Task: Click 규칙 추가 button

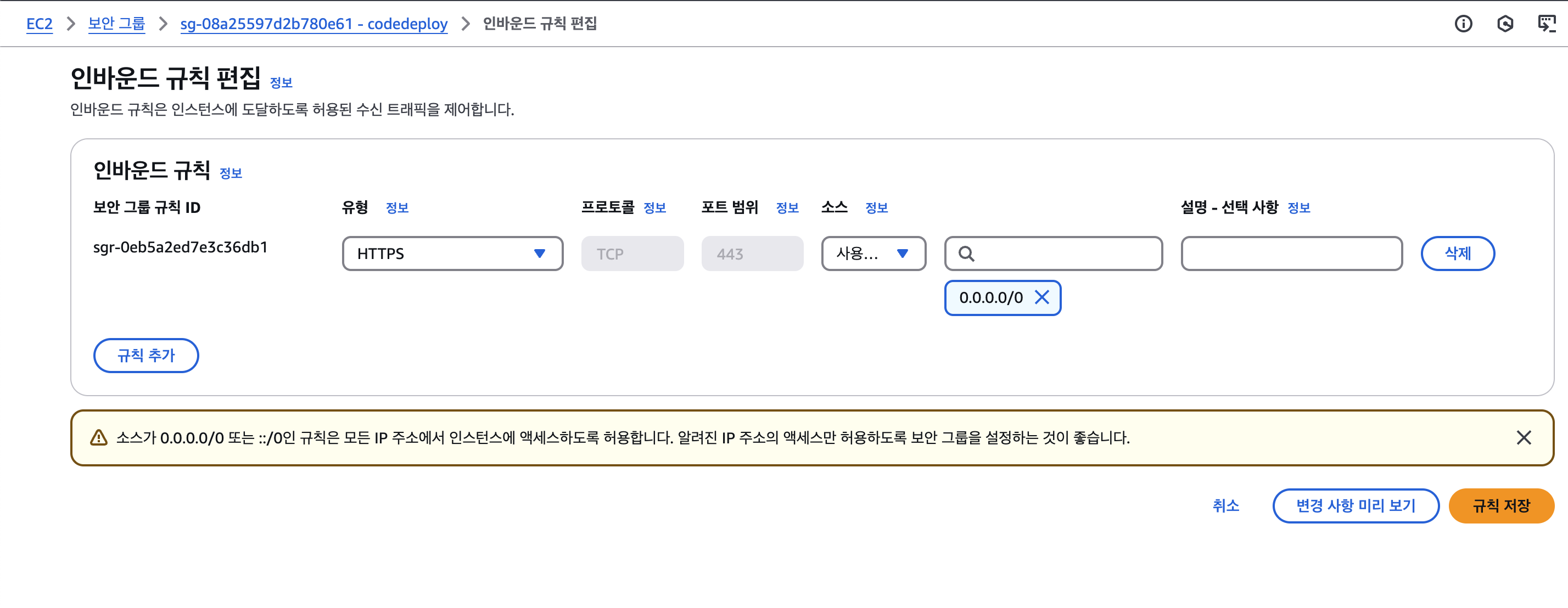Action: (146, 356)
